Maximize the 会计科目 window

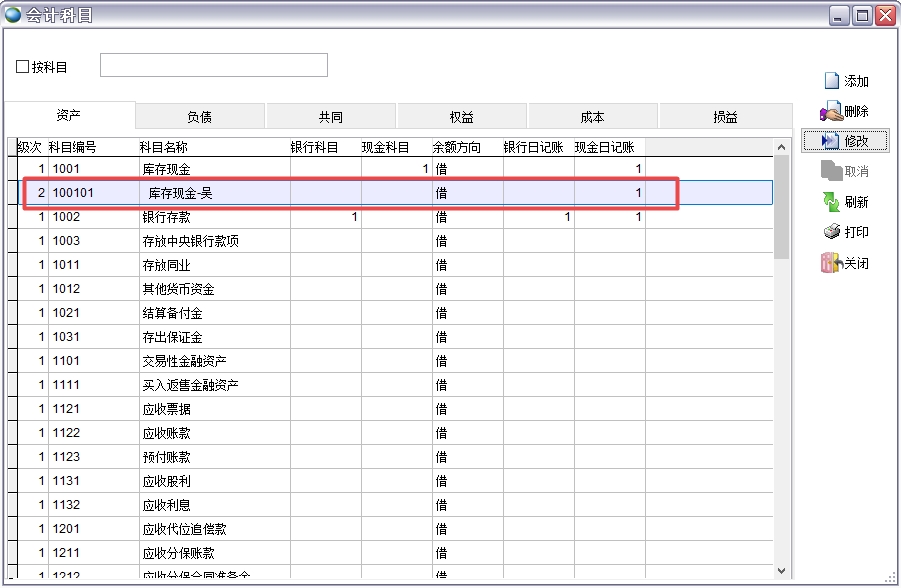[x=862, y=15]
